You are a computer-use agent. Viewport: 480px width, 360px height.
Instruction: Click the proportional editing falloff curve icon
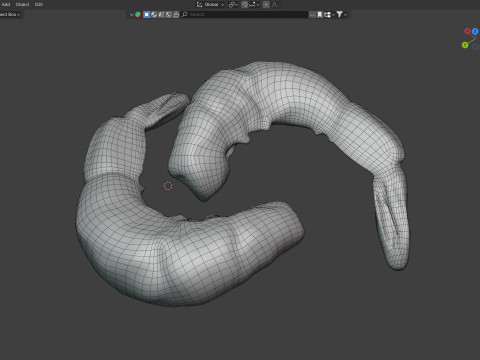[275, 5]
